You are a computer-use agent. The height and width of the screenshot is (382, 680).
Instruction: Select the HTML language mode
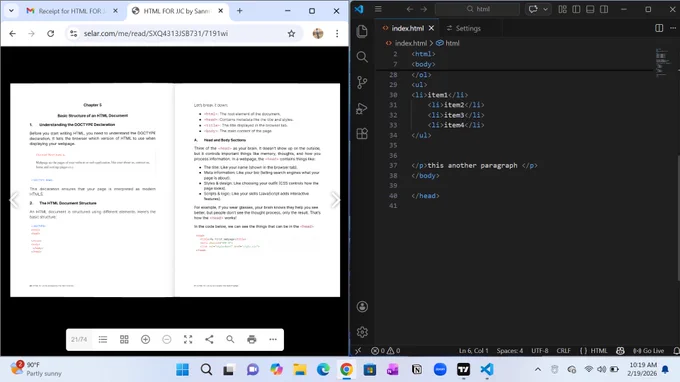pyautogui.click(x=594, y=351)
